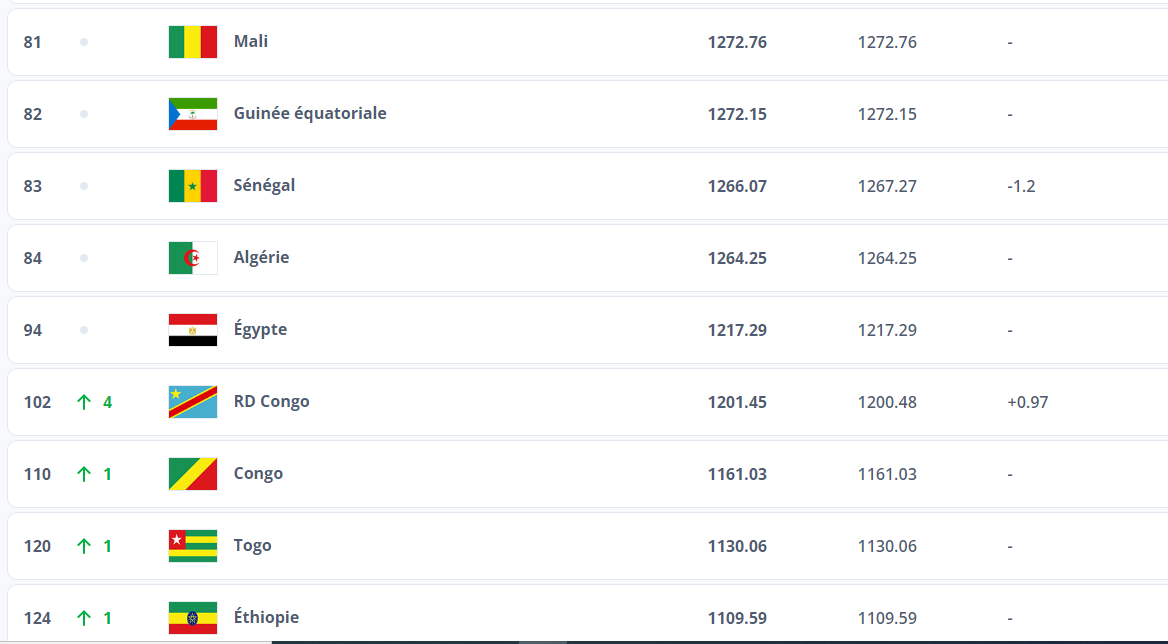
Task: Click the RD Congo flag icon
Action: [x=193, y=402]
